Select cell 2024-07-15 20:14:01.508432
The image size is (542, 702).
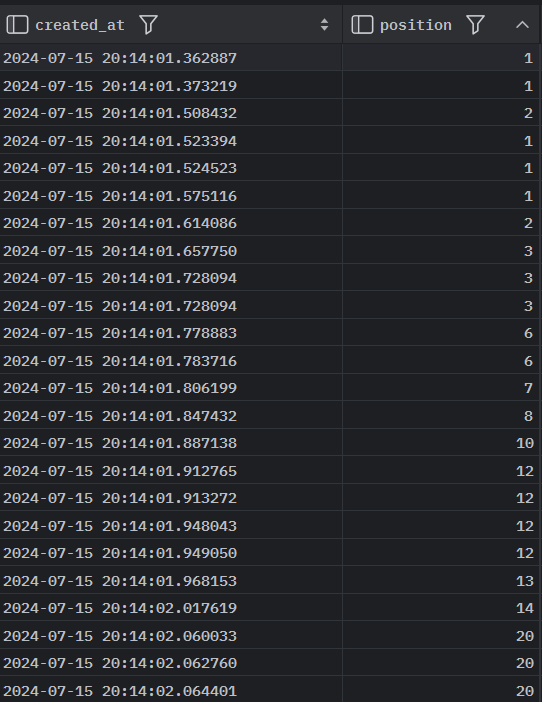click(171, 113)
